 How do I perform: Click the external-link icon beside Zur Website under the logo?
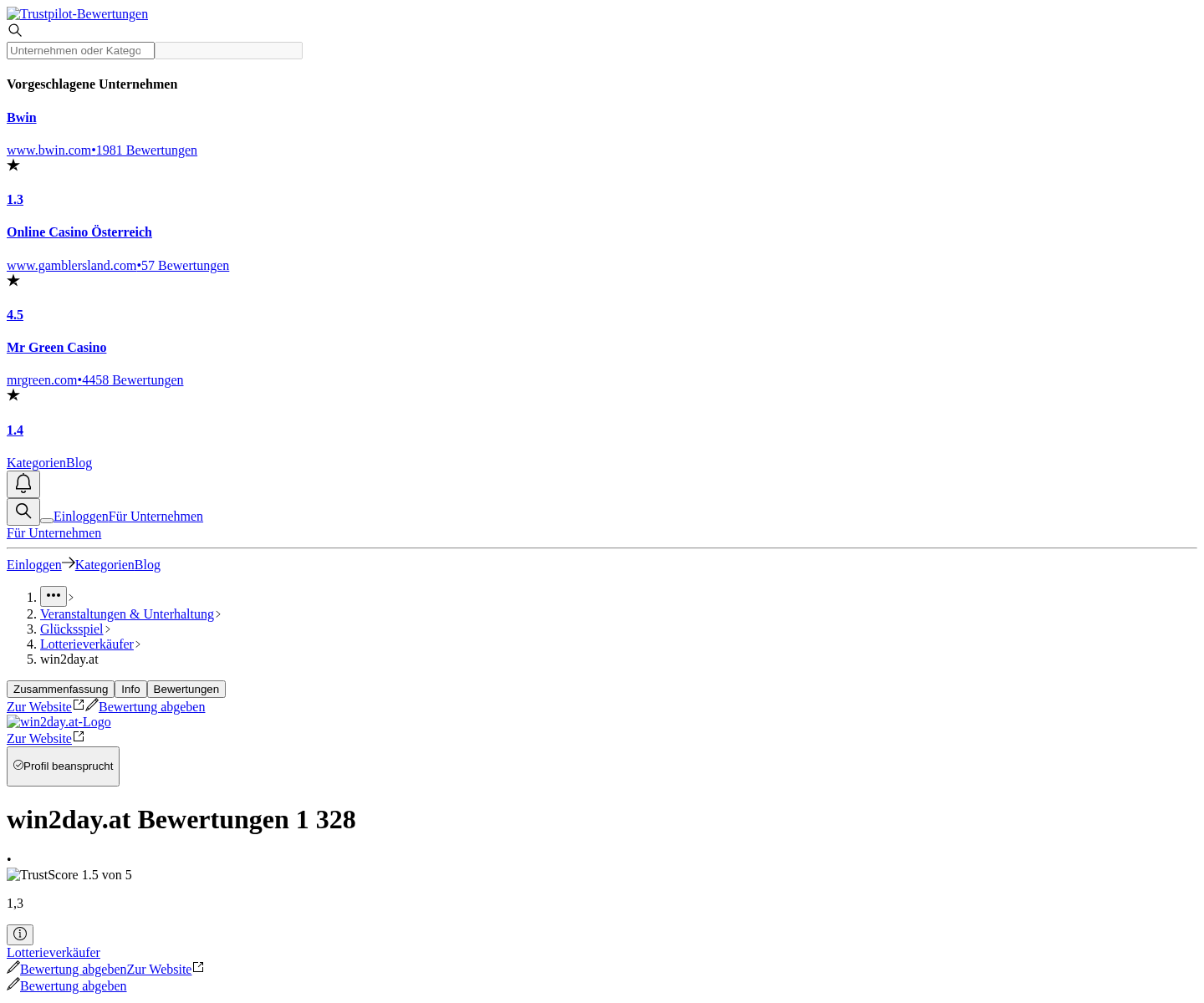pyautogui.click(x=79, y=736)
